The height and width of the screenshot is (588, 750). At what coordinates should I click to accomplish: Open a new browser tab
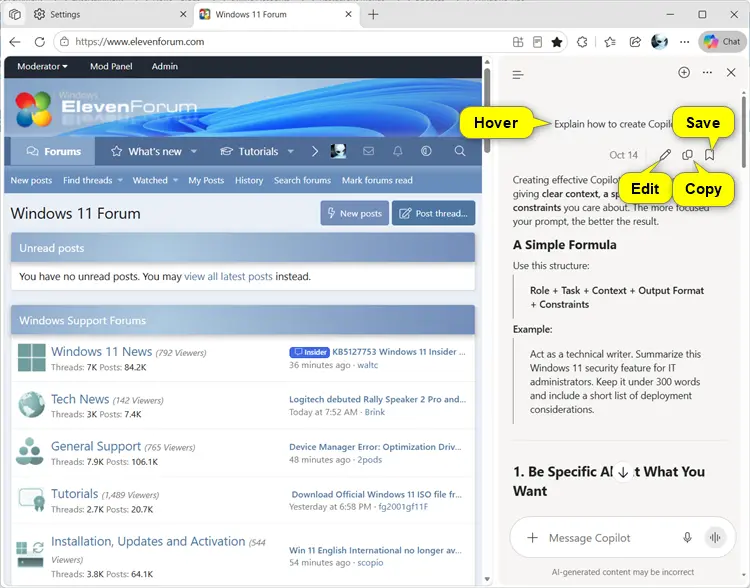click(x=373, y=14)
